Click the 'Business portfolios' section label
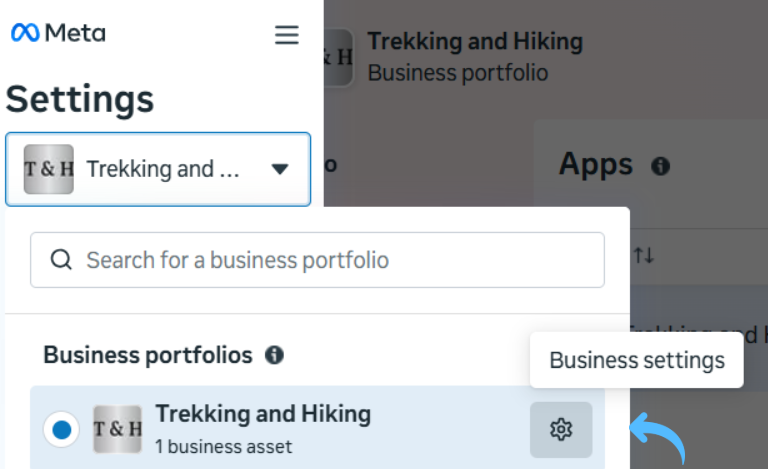 click(x=148, y=355)
